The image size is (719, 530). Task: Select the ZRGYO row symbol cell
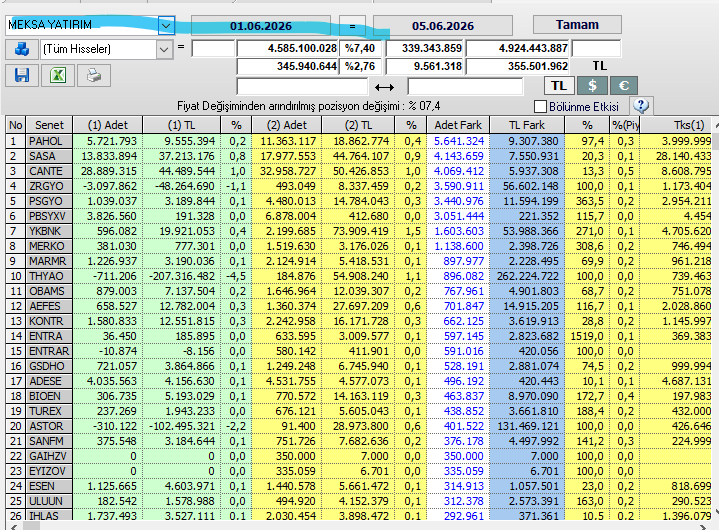tap(49, 186)
